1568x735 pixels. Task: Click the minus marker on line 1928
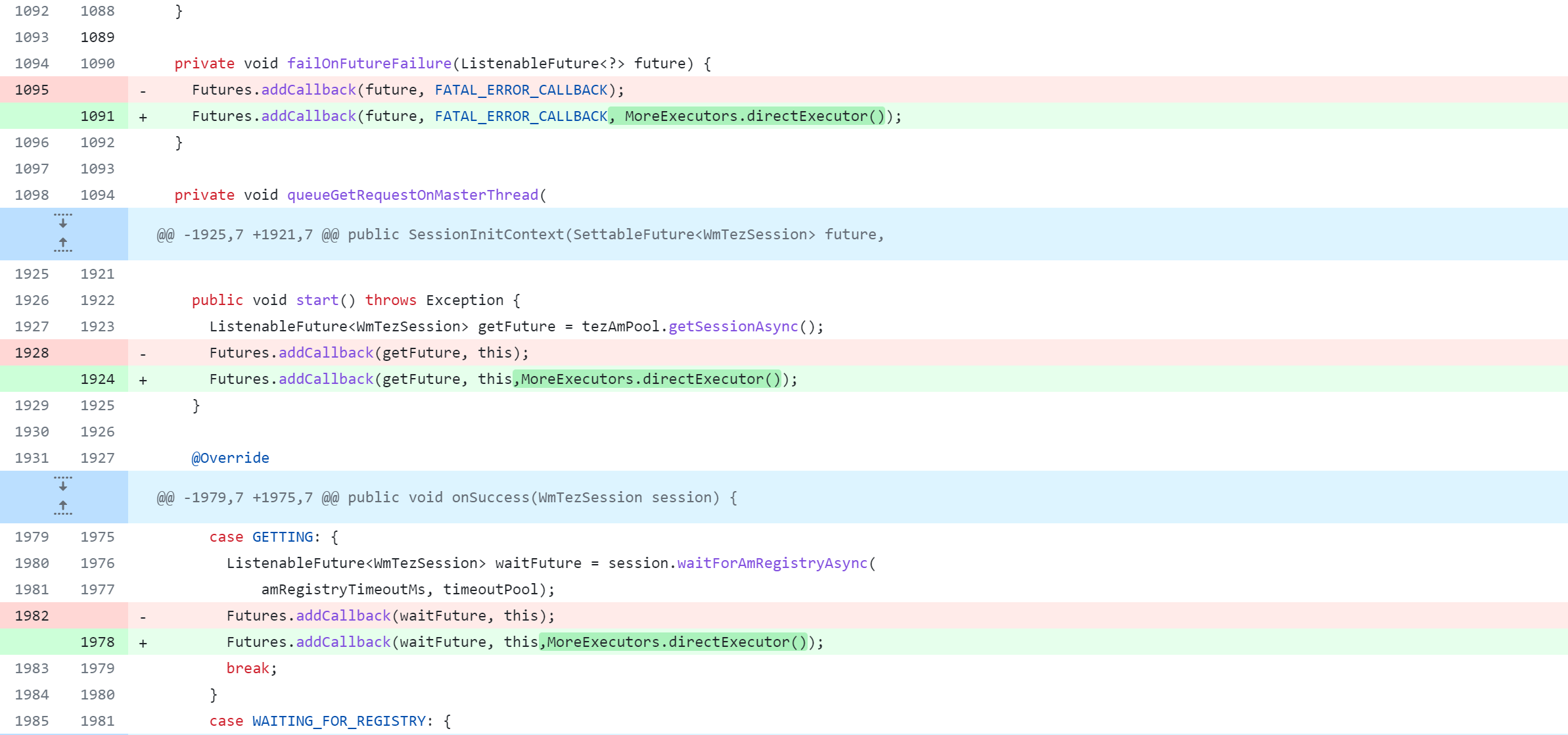pos(143,354)
